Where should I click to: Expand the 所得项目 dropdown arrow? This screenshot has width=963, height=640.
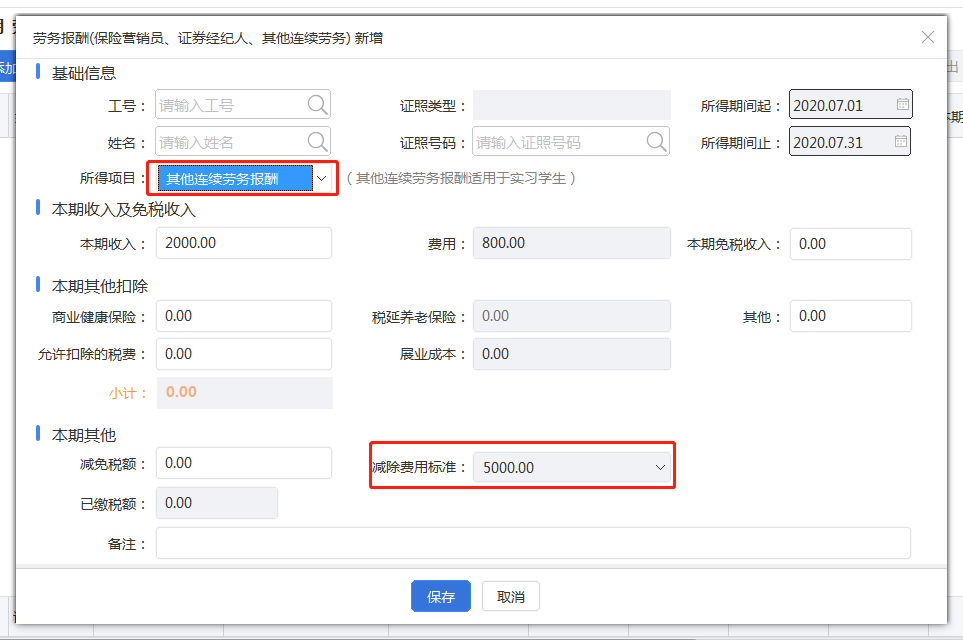point(321,179)
